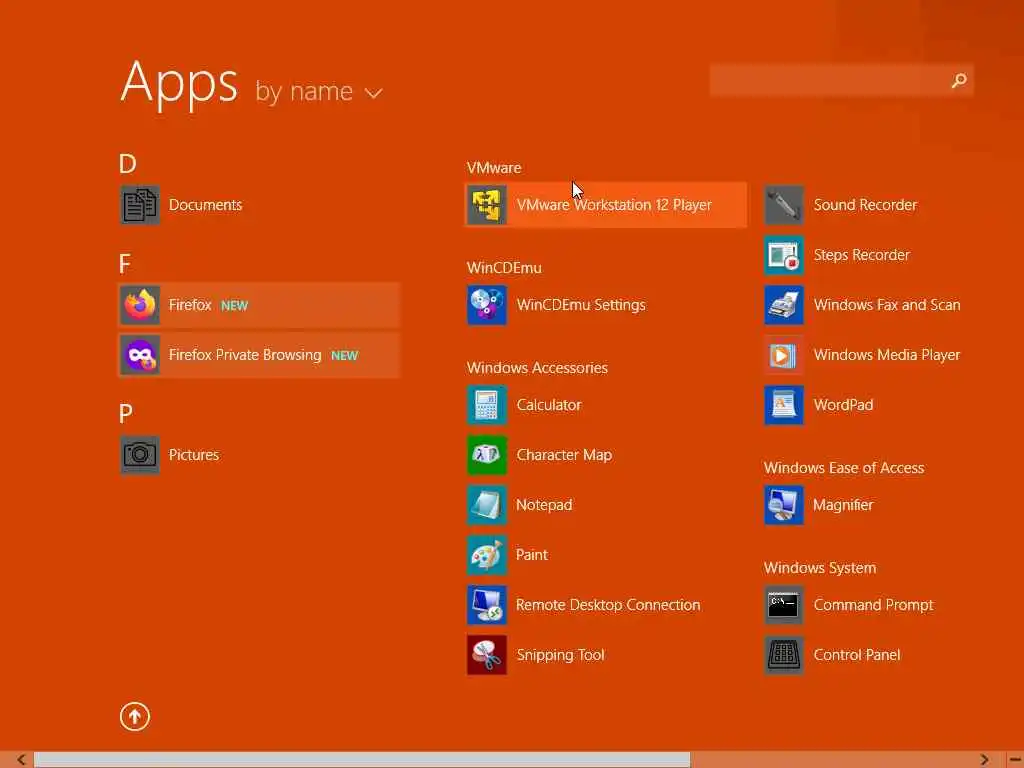Select the letter 'P' section header

pos(125,413)
